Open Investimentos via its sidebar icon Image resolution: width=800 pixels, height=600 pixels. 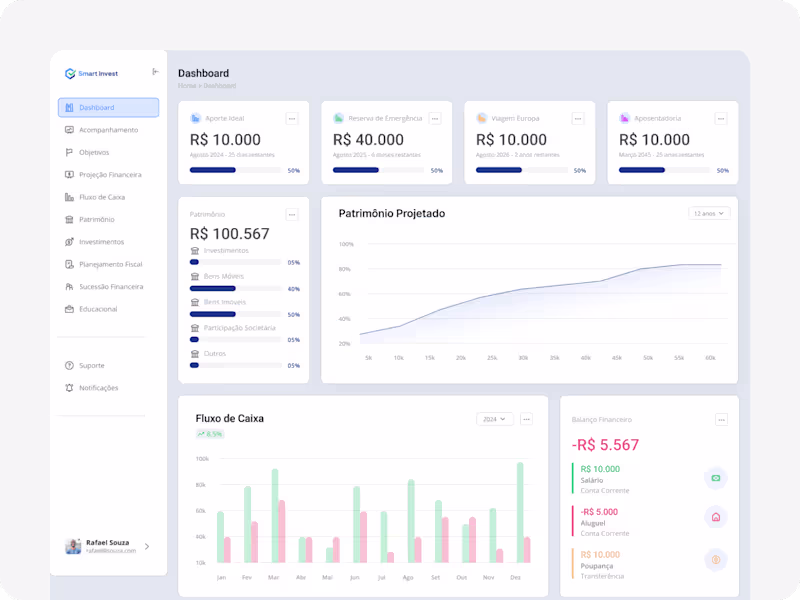68,241
